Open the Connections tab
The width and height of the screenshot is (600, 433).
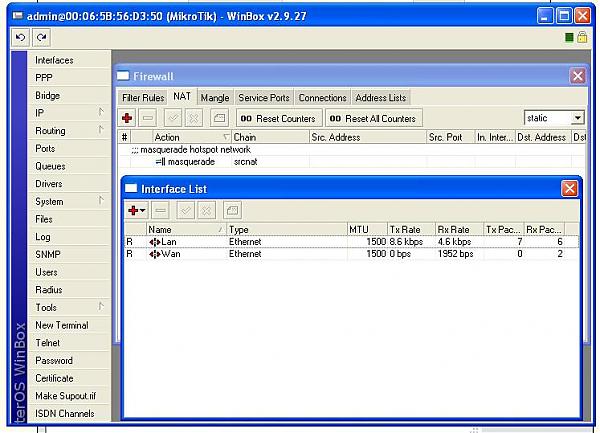pos(323,98)
